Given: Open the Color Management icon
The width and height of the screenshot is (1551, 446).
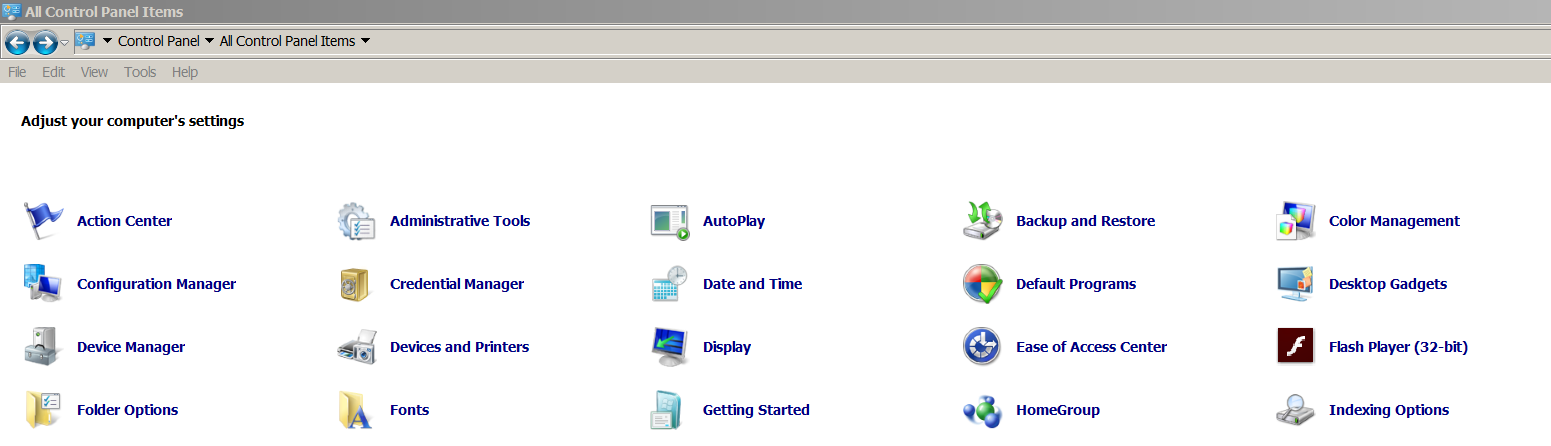Looking at the screenshot, I should click(x=1295, y=221).
